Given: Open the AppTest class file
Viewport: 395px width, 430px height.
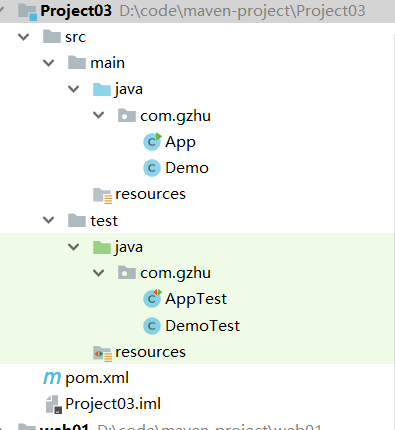Looking at the screenshot, I should point(196,299).
